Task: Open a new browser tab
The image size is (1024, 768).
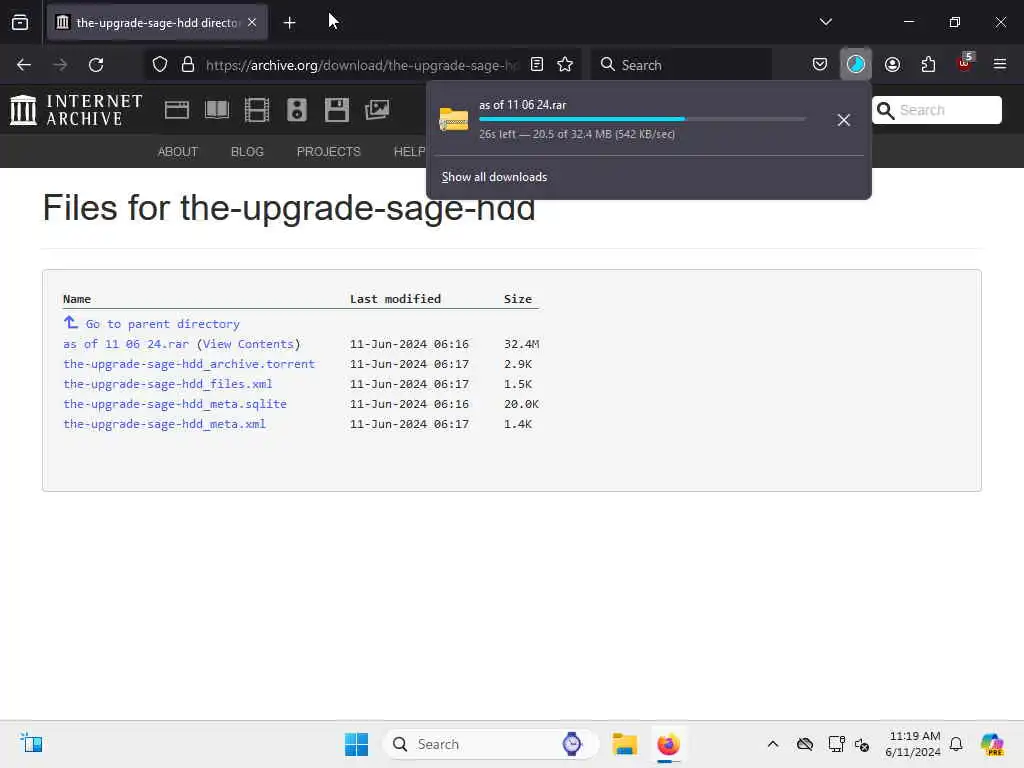Action: pos(289,23)
